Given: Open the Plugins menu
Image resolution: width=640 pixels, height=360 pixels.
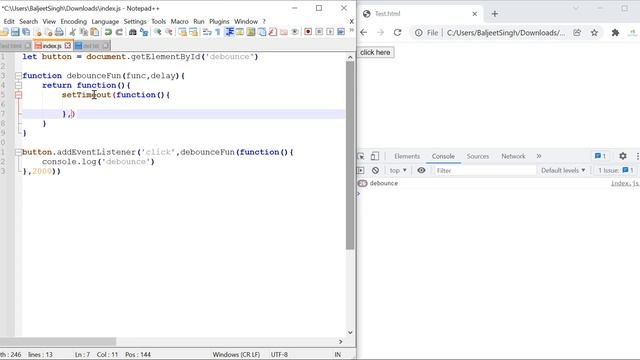Looking at the screenshot, I should pyautogui.click(x=219, y=21).
